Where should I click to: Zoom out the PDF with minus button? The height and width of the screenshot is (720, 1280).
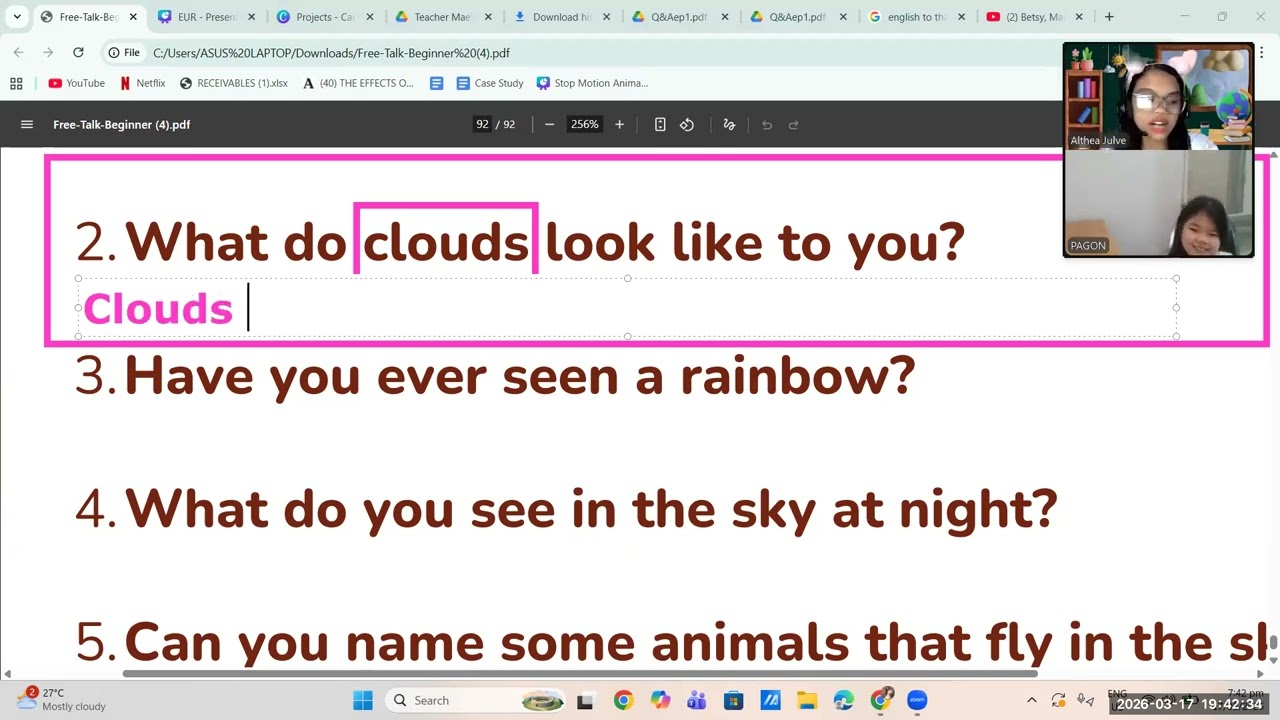tap(549, 124)
